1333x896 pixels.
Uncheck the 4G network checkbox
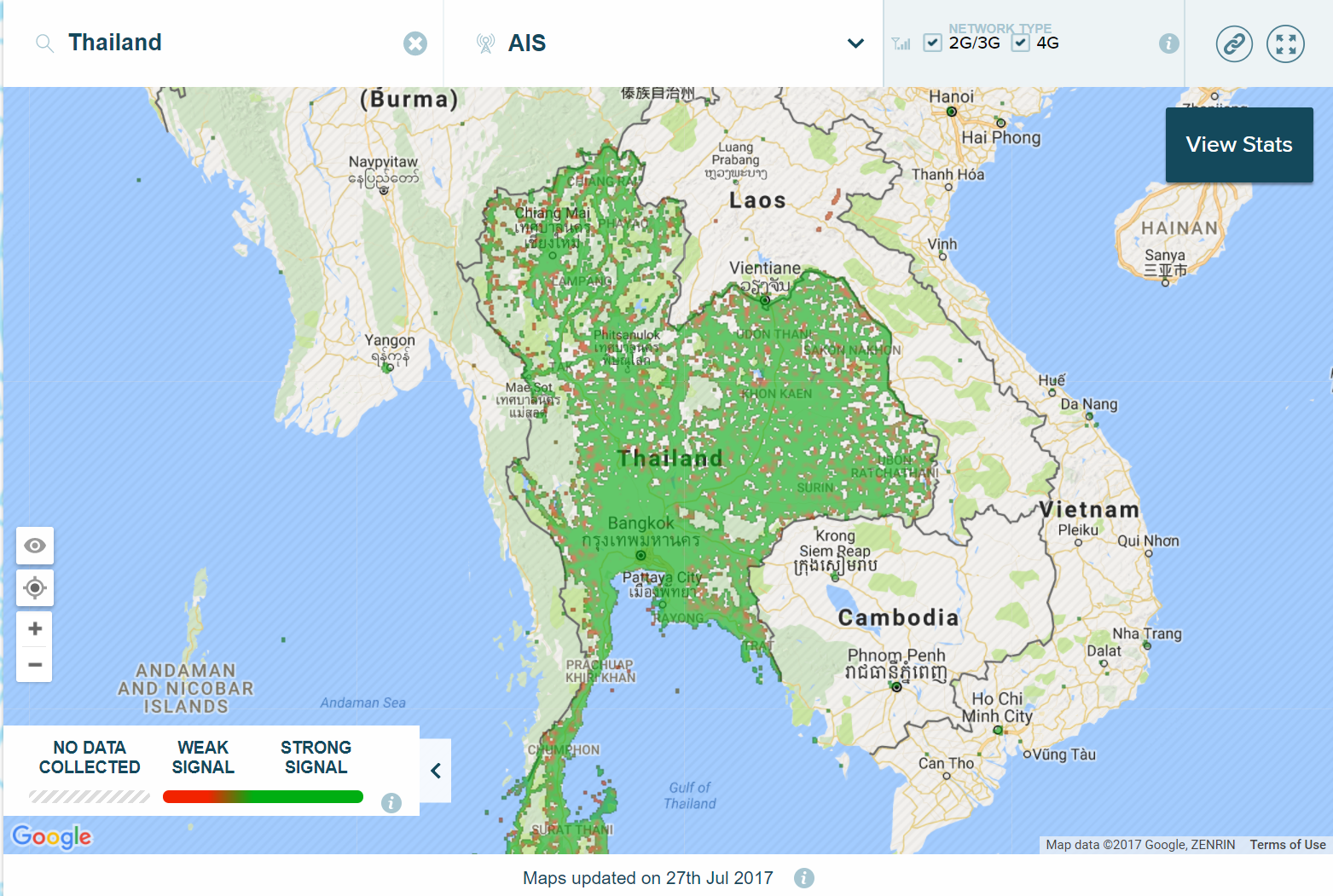tap(1021, 43)
